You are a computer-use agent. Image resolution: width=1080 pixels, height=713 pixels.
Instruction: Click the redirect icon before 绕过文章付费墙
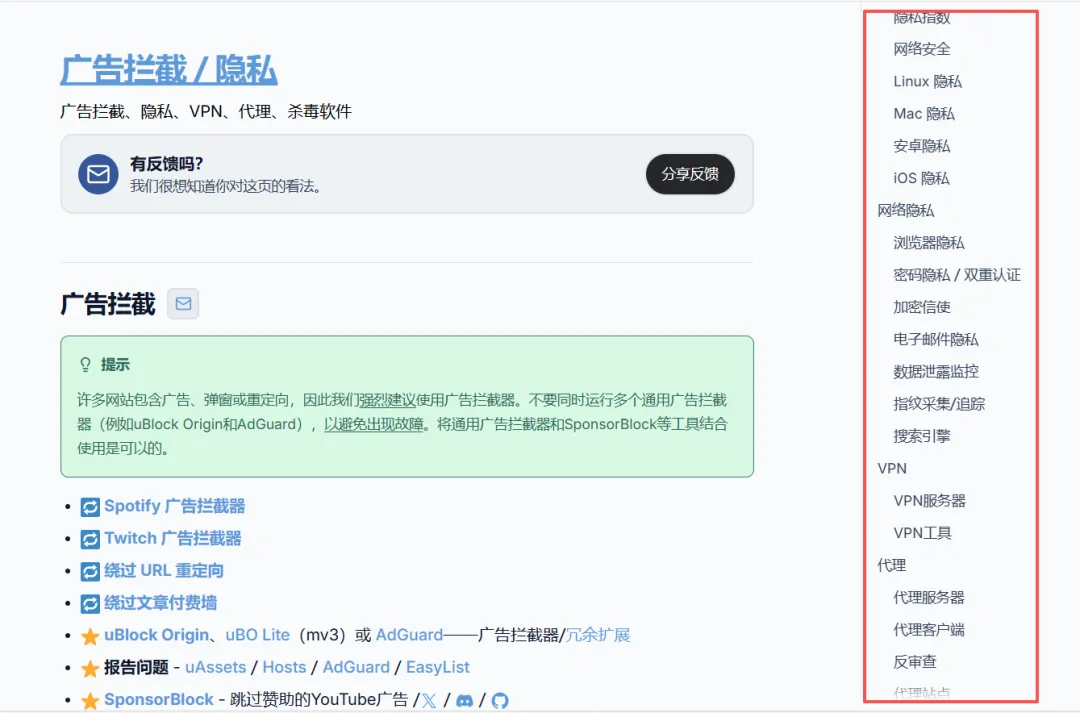coord(90,604)
